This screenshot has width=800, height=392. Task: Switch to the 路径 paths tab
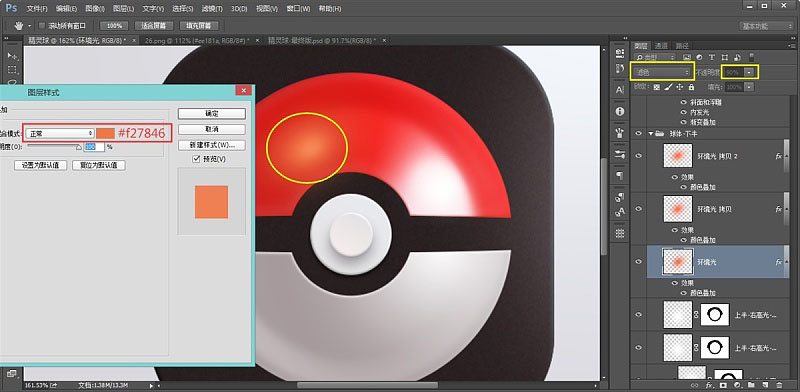682,45
